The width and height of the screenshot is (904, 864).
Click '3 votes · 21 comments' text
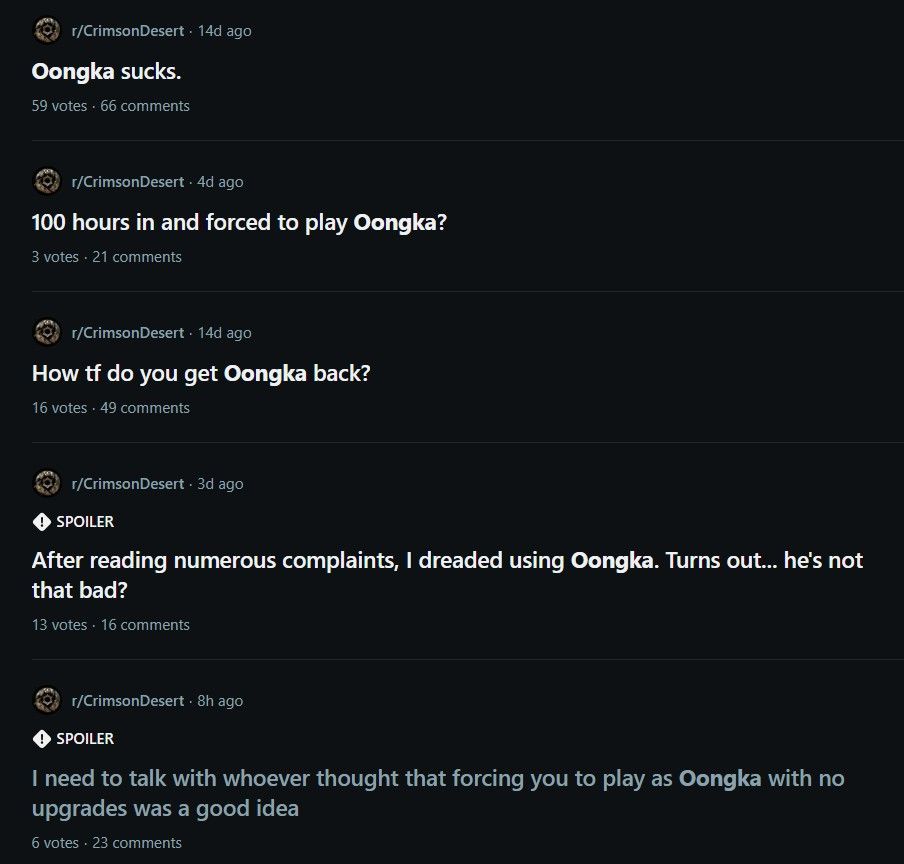coord(106,257)
